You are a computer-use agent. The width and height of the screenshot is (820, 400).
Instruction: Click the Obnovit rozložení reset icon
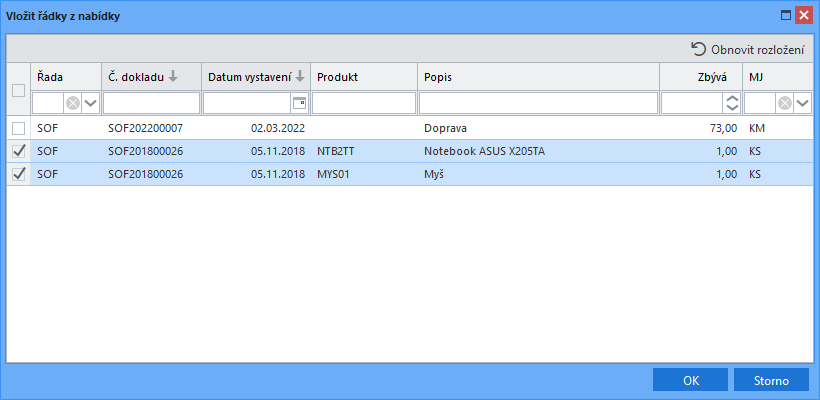click(698, 49)
